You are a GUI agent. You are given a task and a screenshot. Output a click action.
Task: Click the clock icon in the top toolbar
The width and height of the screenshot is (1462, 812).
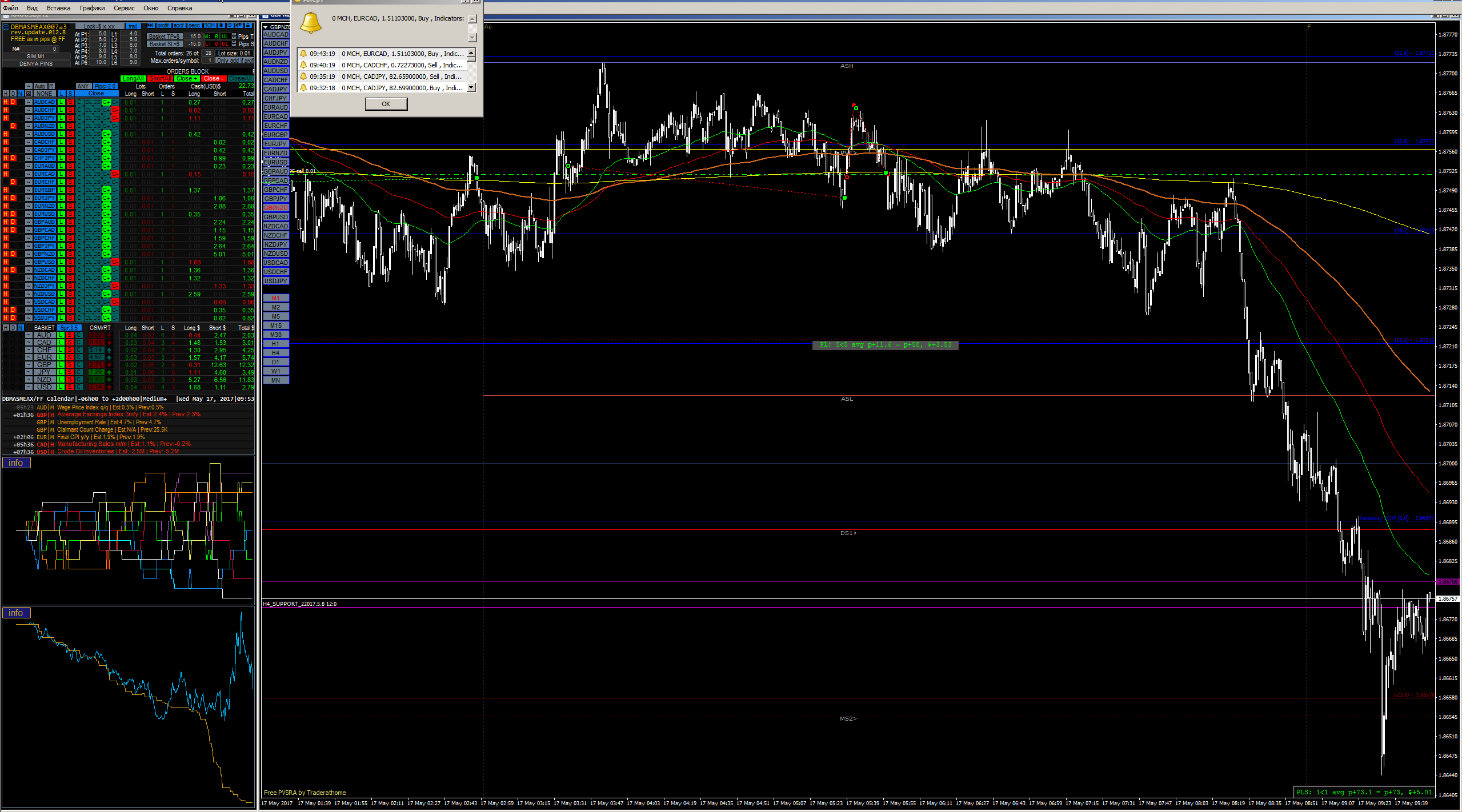tap(230, 26)
